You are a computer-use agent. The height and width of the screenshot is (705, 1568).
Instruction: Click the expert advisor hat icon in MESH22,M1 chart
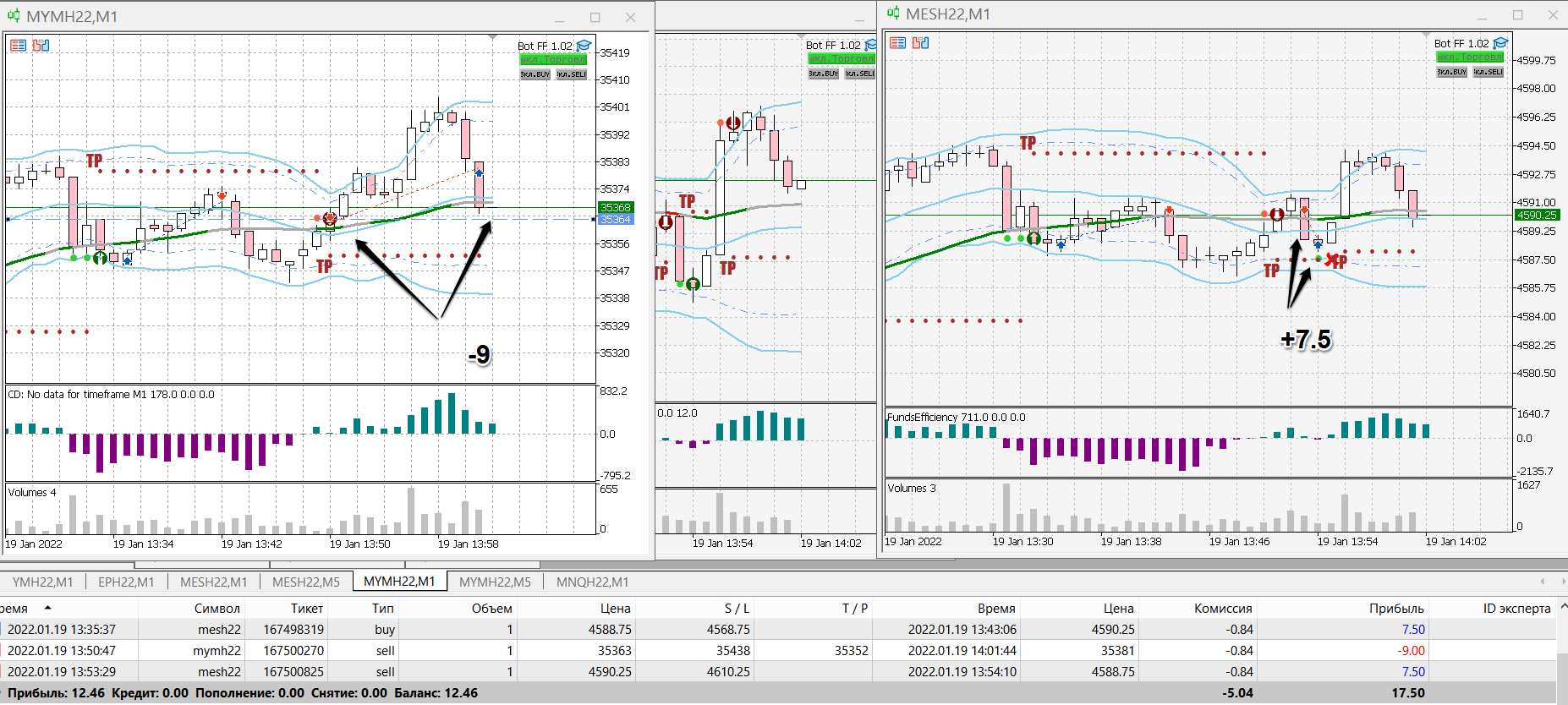(x=1500, y=43)
